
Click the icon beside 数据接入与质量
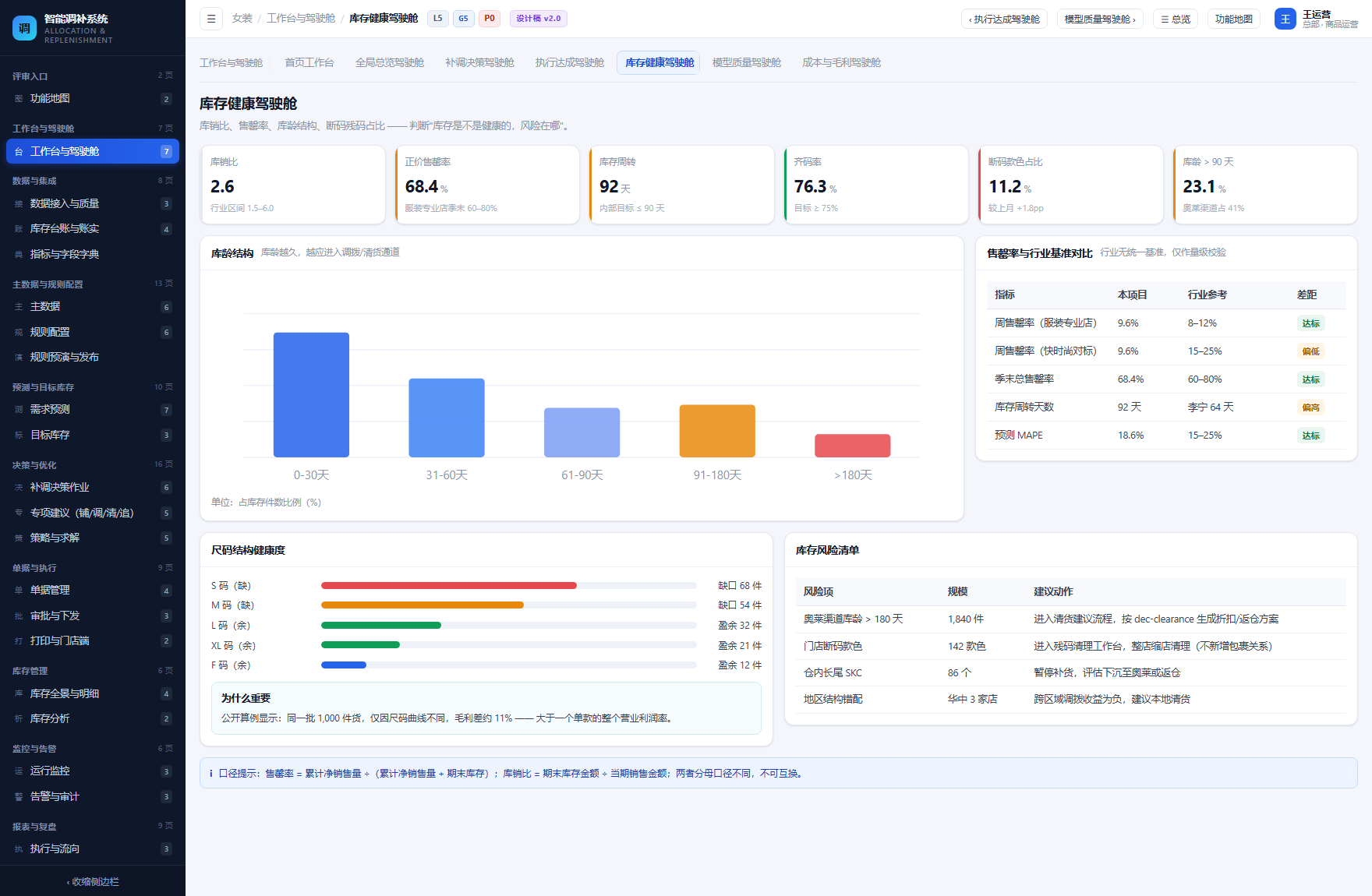coord(19,204)
